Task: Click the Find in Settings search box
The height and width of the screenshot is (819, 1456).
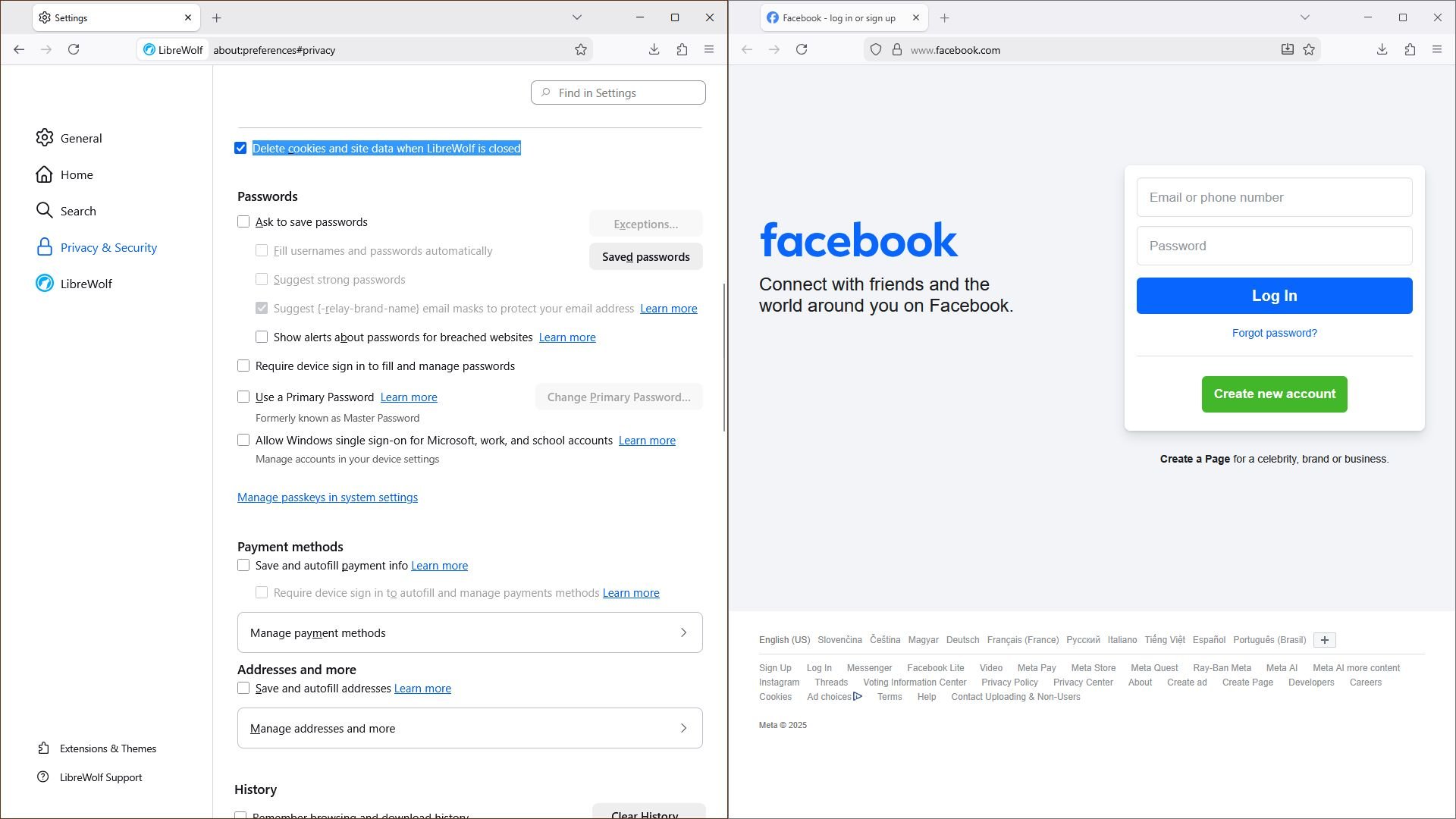Action: pos(618,93)
